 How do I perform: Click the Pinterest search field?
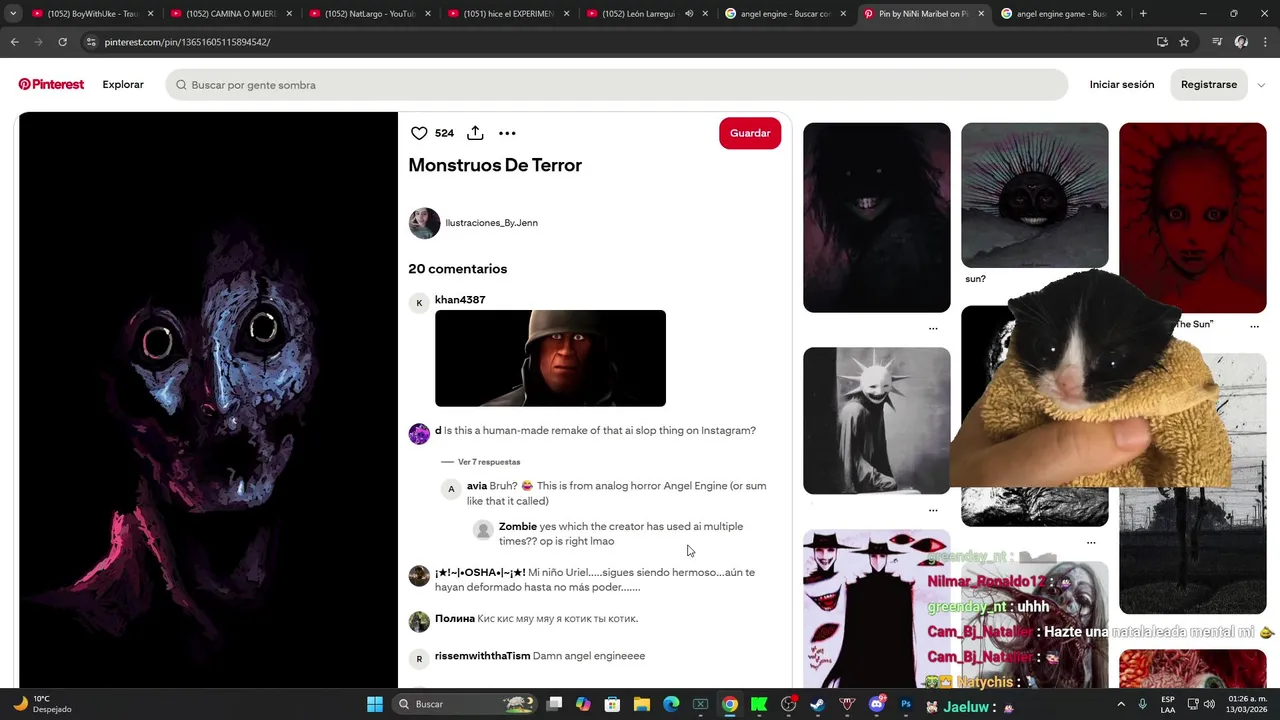point(617,85)
